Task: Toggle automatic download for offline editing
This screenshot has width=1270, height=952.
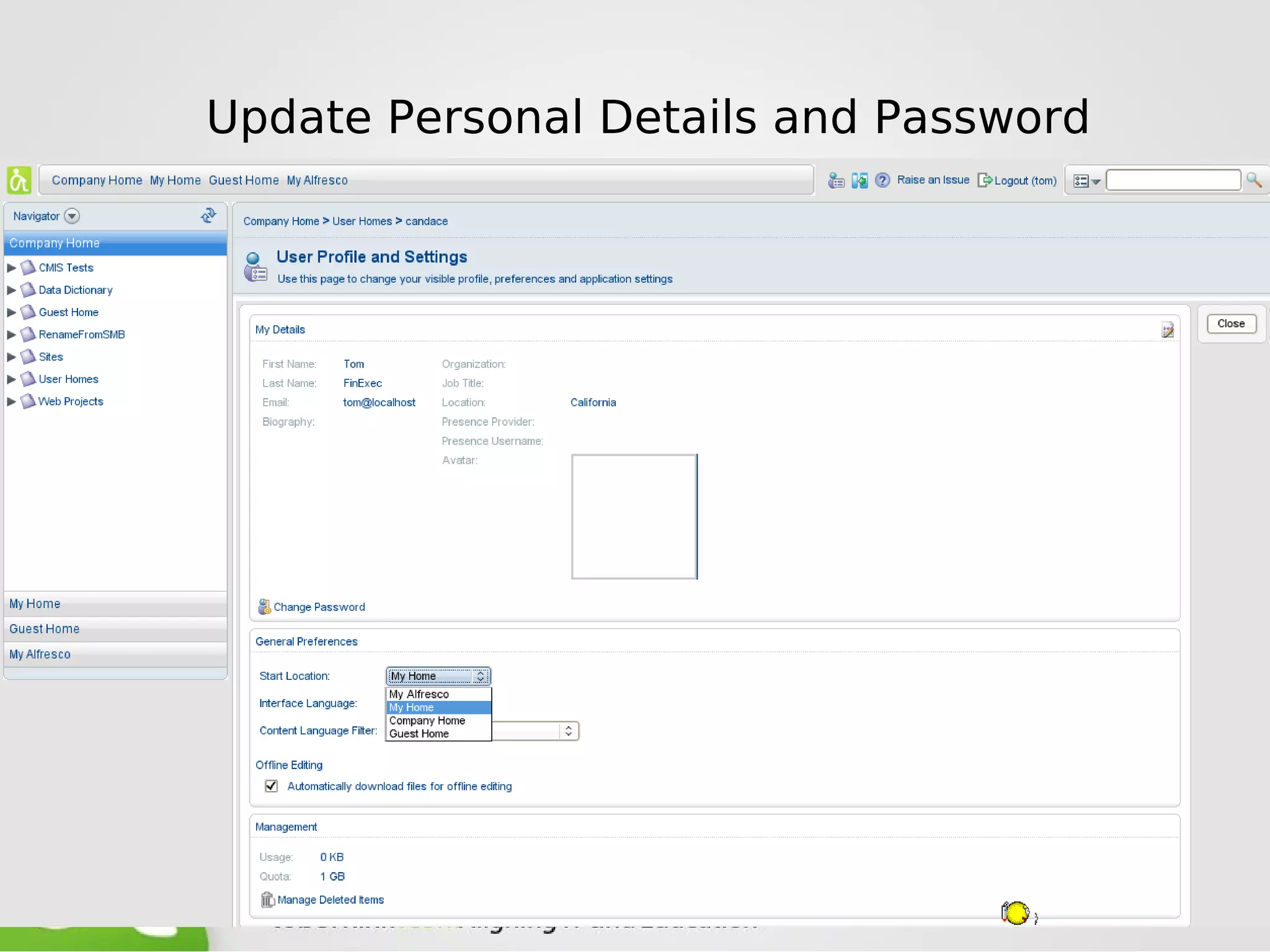Action: coord(271,786)
